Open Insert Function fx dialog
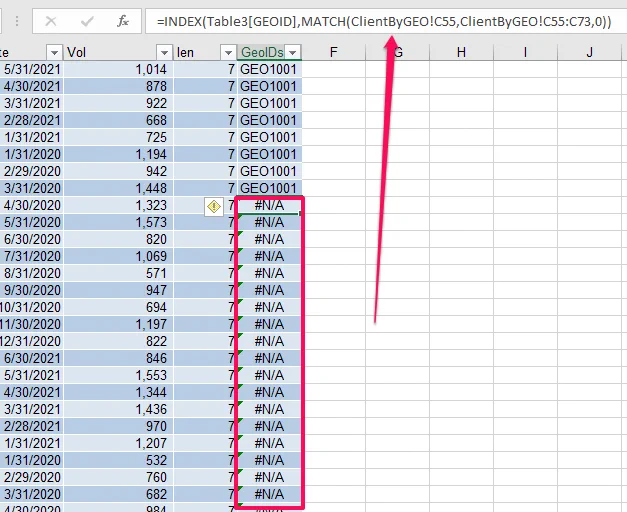This screenshot has height=512, width=627. coord(123,21)
